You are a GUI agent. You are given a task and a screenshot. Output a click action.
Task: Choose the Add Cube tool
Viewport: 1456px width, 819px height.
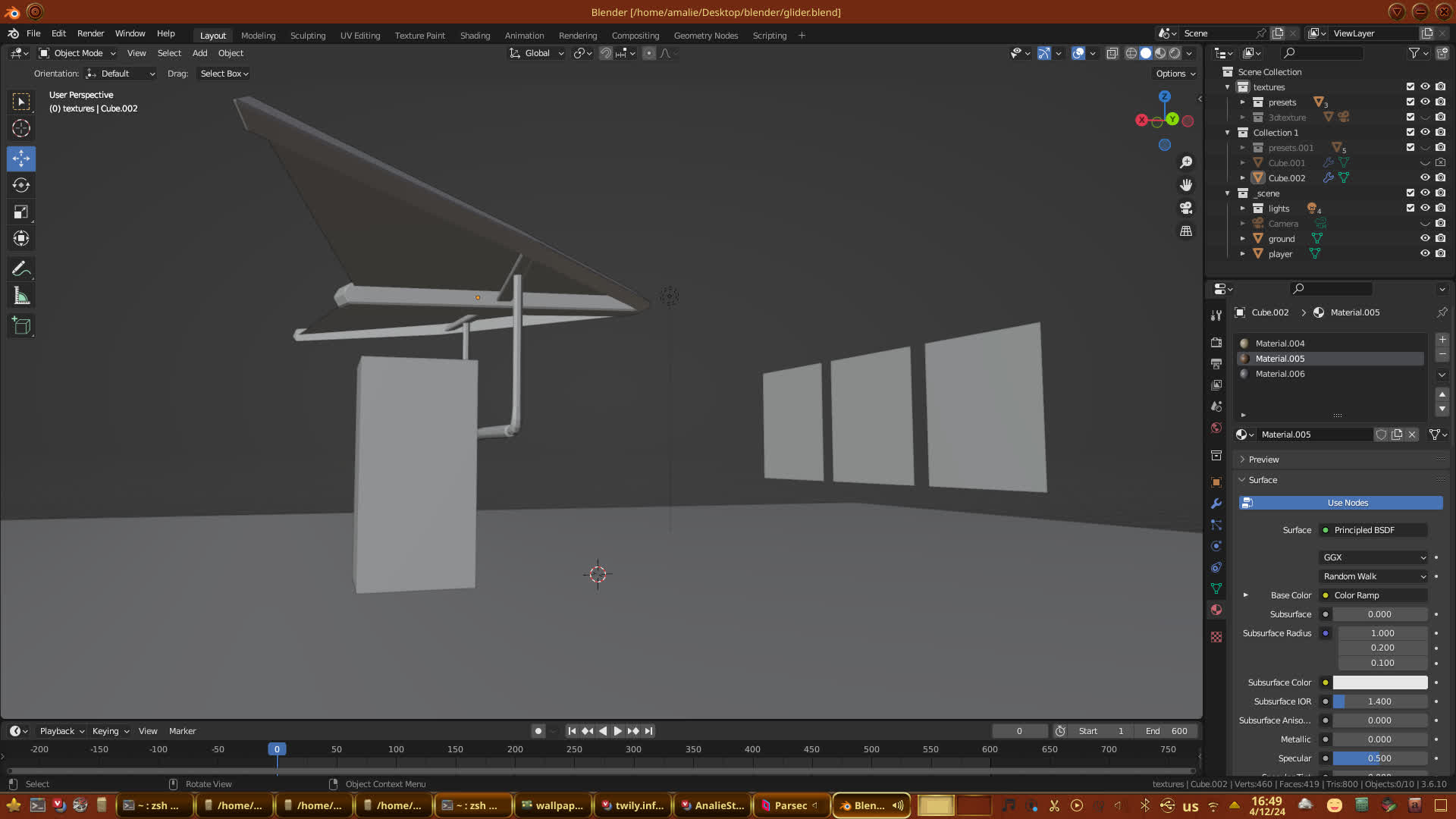21,326
